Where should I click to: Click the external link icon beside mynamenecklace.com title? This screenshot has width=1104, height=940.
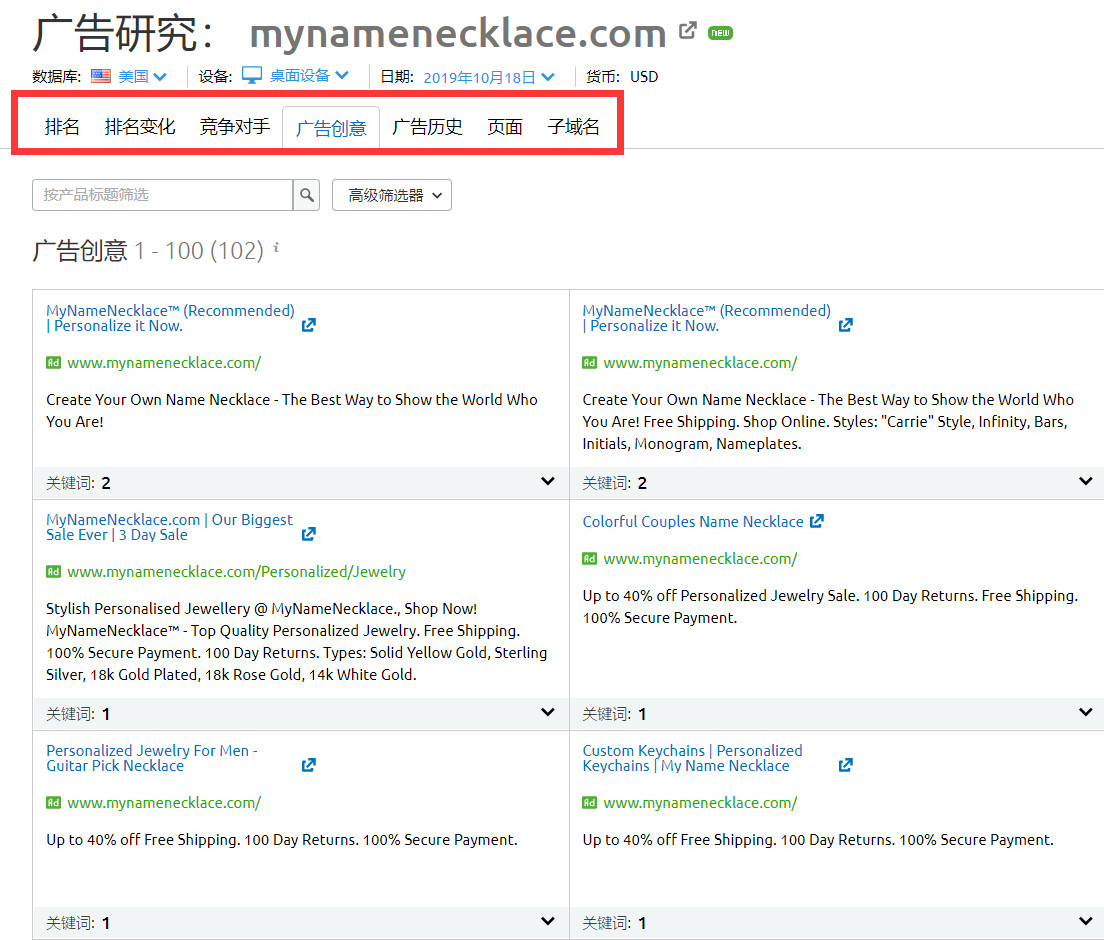point(687,31)
